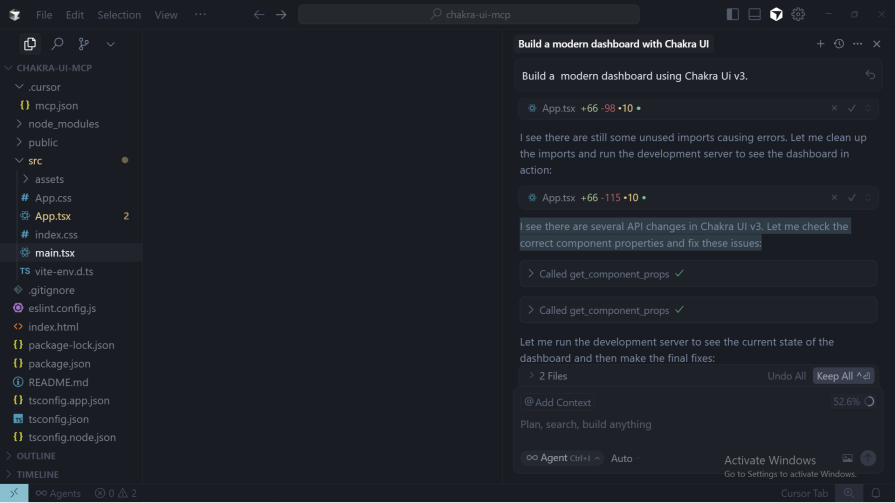Open the chat history clock icon
This screenshot has width=895, height=503.
tap(839, 44)
